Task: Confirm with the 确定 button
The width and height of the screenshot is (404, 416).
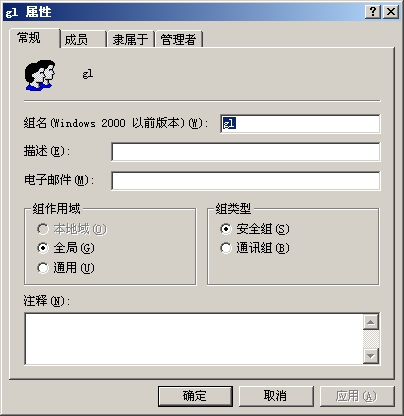Action: click(195, 396)
